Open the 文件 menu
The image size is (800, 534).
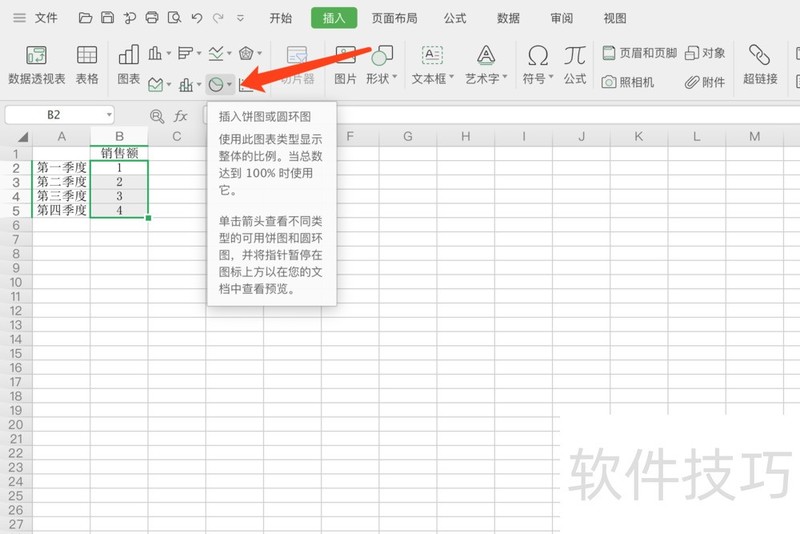pos(46,18)
